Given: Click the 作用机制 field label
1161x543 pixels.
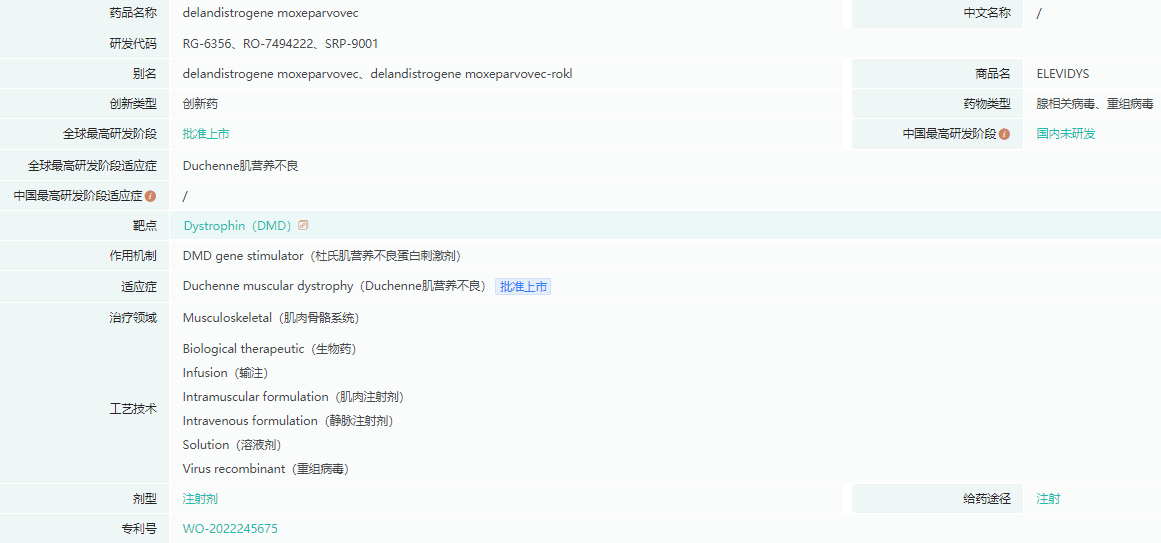Looking at the screenshot, I should pos(133,256).
